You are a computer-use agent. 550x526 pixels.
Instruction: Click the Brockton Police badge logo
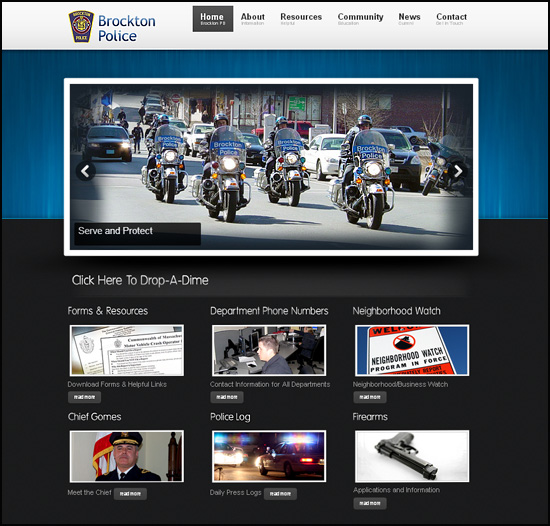click(81, 27)
